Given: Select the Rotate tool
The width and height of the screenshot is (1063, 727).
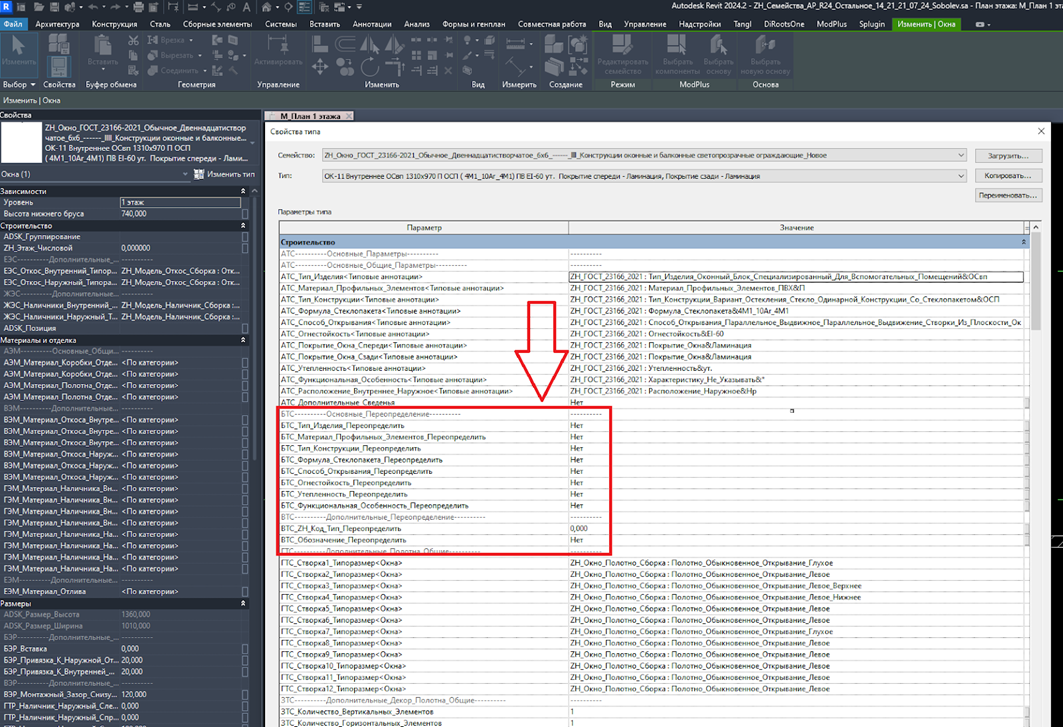Looking at the screenshot, I should tap(369, 66).
